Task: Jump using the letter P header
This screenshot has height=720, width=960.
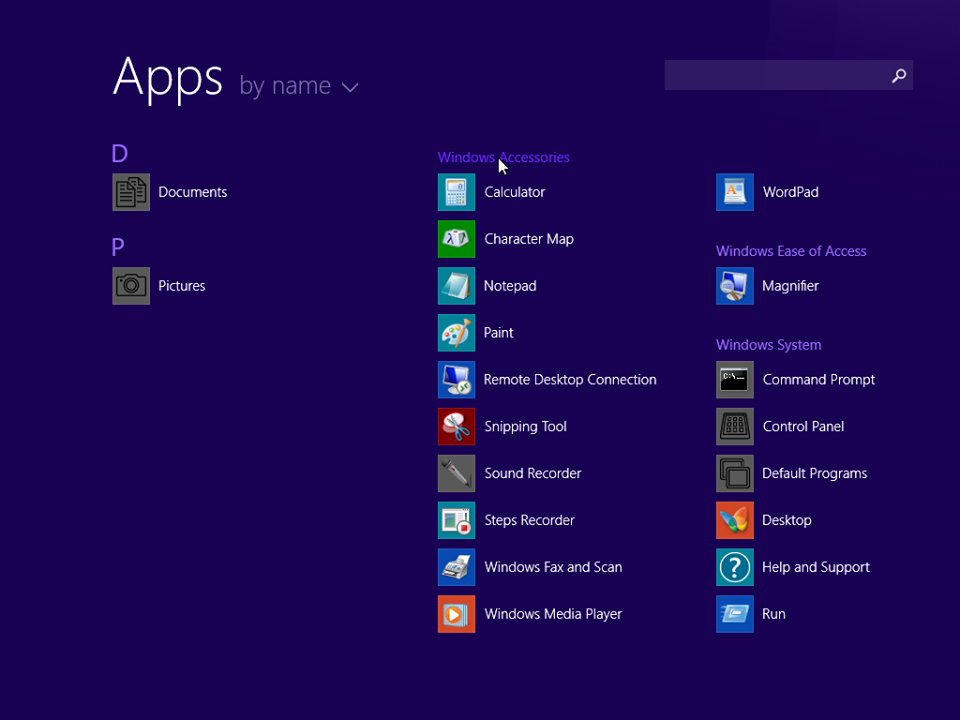Action: point(118,247)
